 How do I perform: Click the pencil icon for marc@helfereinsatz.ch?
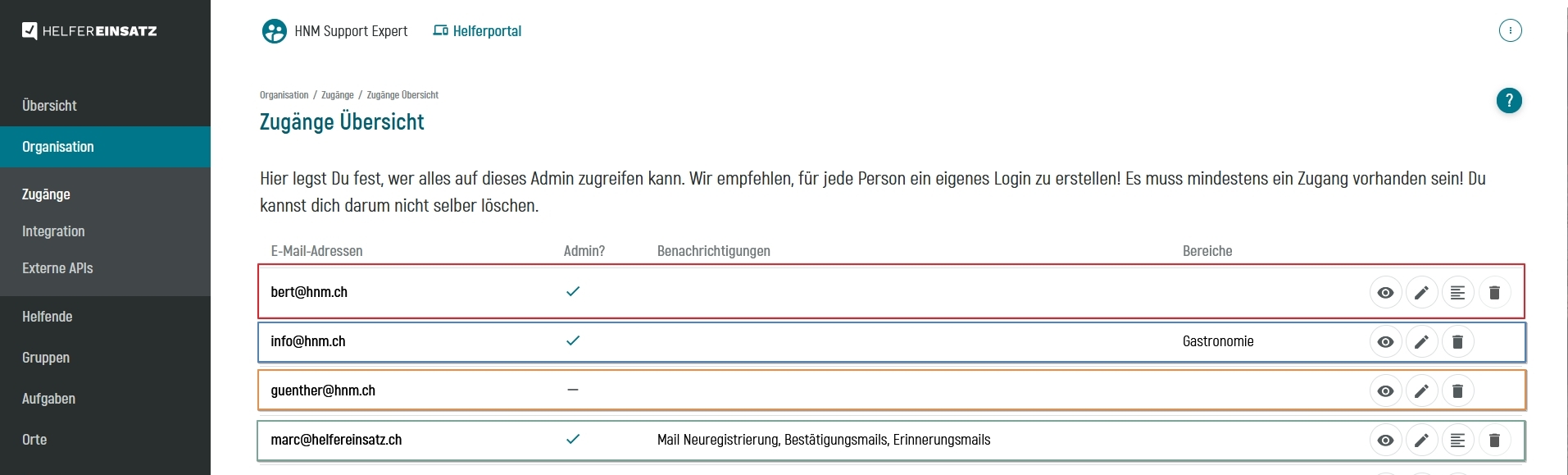pos(1422,441)
